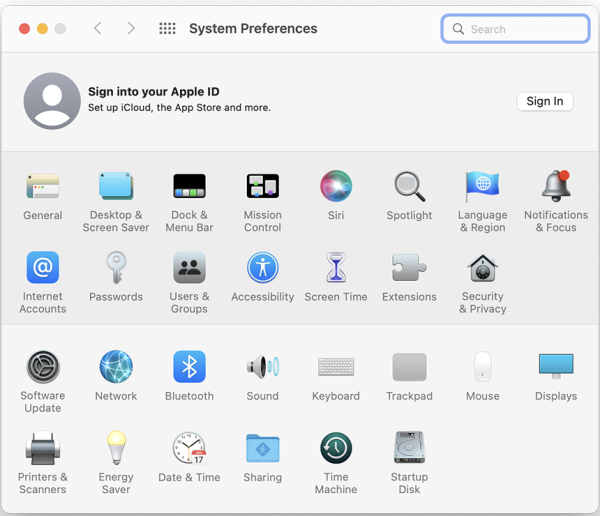600x516 pixels.
Task: Go forward with the right chevron
Action: tap(131, 28)
